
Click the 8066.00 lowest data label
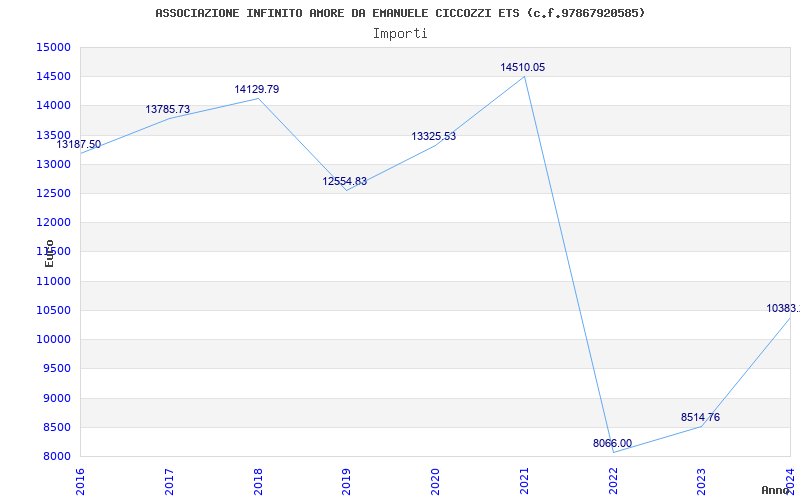(x=612, y=443)
